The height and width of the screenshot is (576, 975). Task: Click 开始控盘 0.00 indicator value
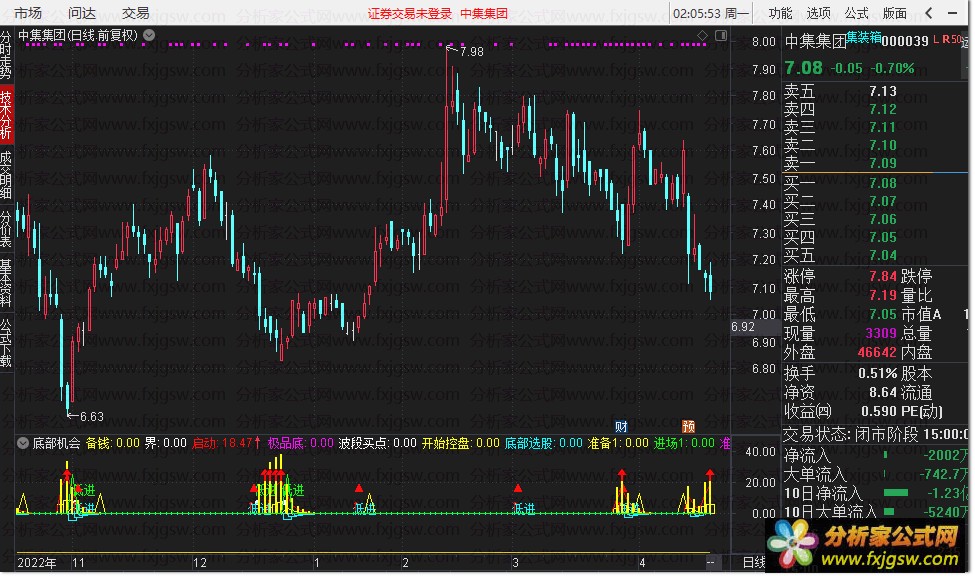click(461, 443)
